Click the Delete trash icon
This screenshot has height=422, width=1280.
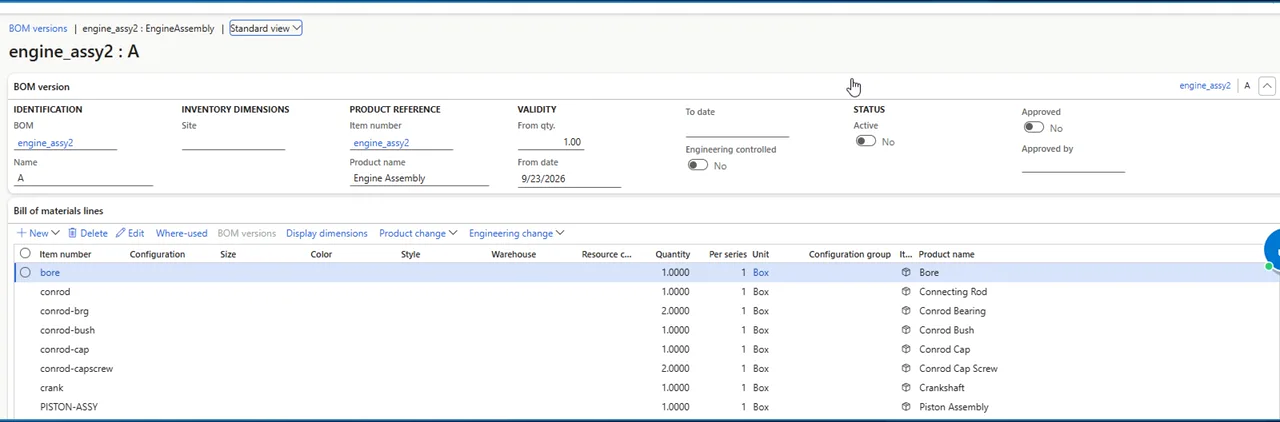coord(72,233)
